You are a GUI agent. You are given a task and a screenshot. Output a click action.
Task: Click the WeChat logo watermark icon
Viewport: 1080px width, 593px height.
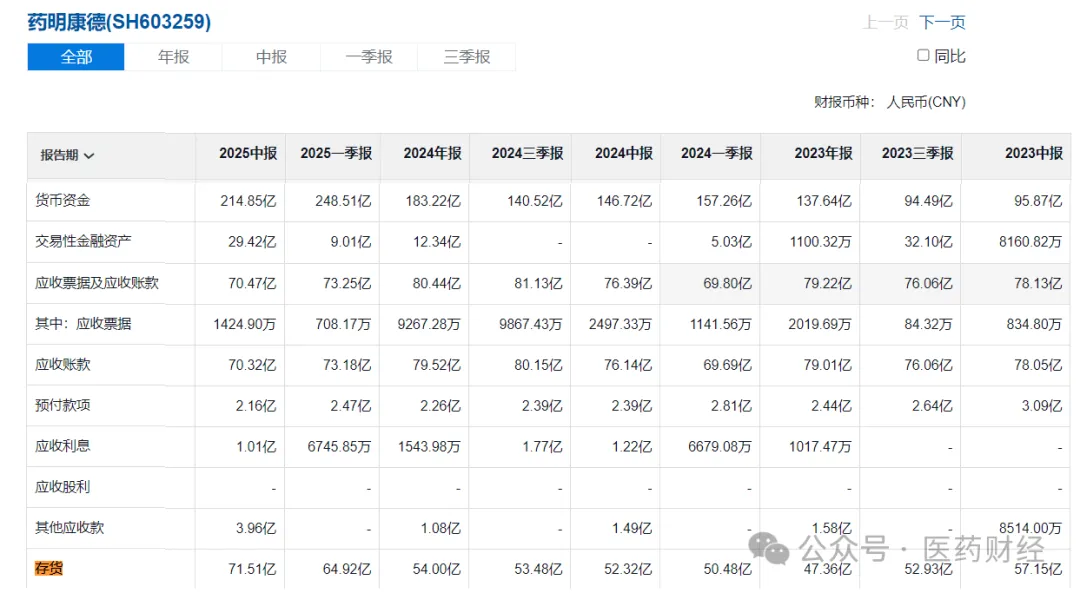770,548
